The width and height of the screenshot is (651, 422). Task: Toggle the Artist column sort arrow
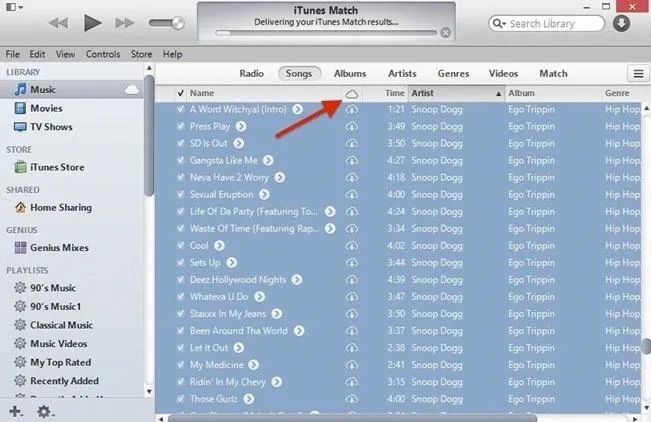(499, 94)
